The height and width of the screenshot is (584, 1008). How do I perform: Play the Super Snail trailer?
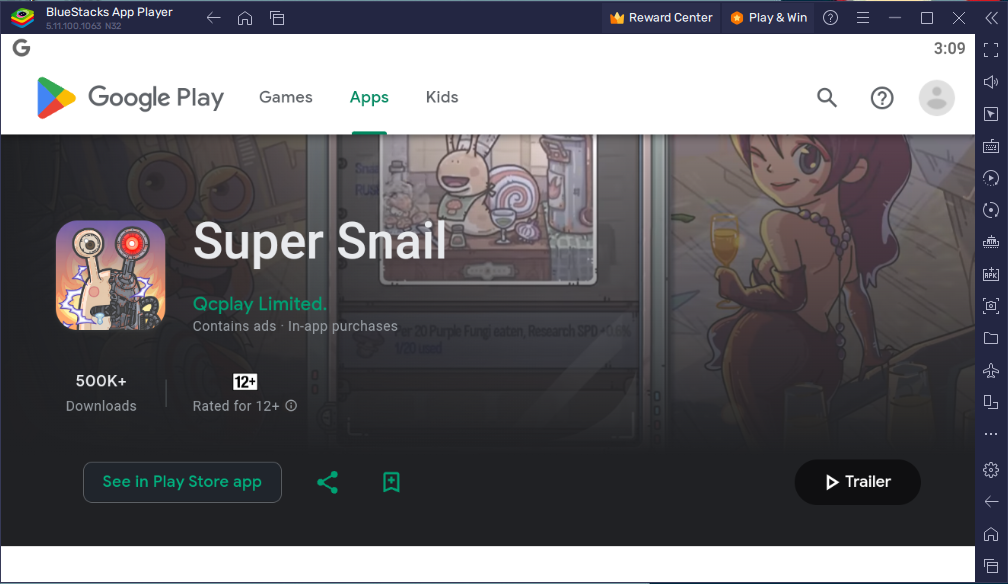858,482
